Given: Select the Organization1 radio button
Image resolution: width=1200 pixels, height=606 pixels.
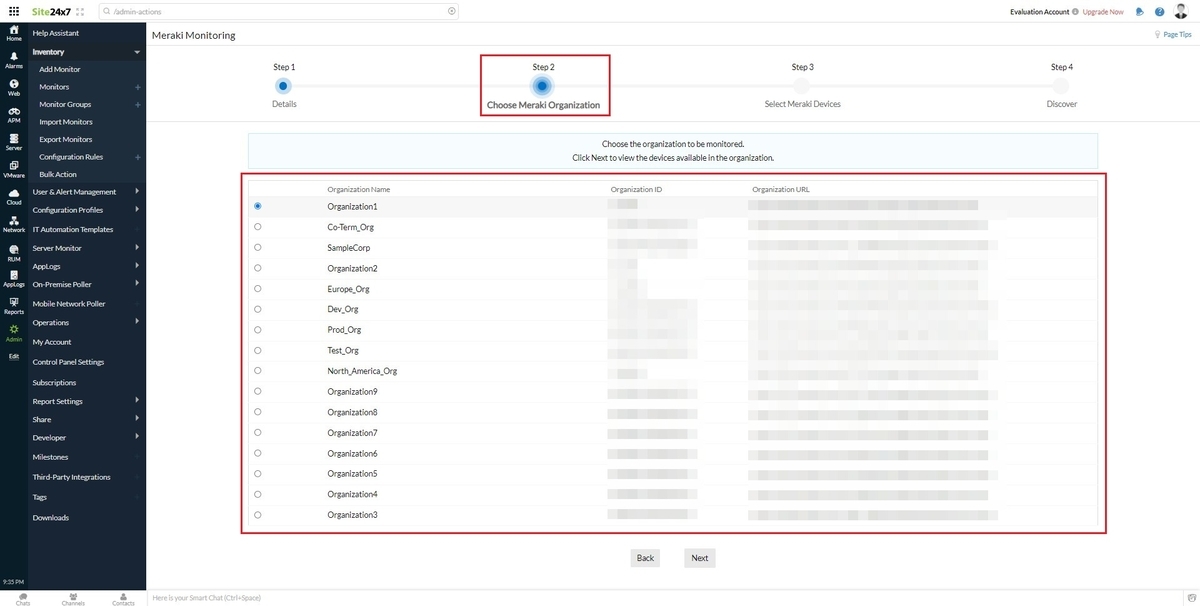Looking at the screenshot, I should (x=258, y=206).
